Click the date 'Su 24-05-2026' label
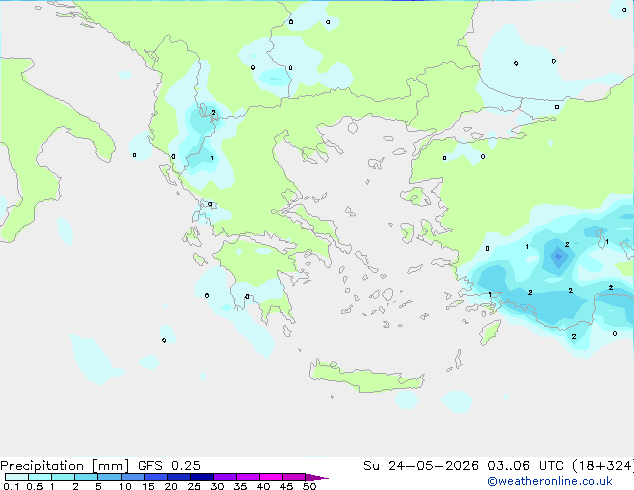The image size is (634, 490). (421, 466)
